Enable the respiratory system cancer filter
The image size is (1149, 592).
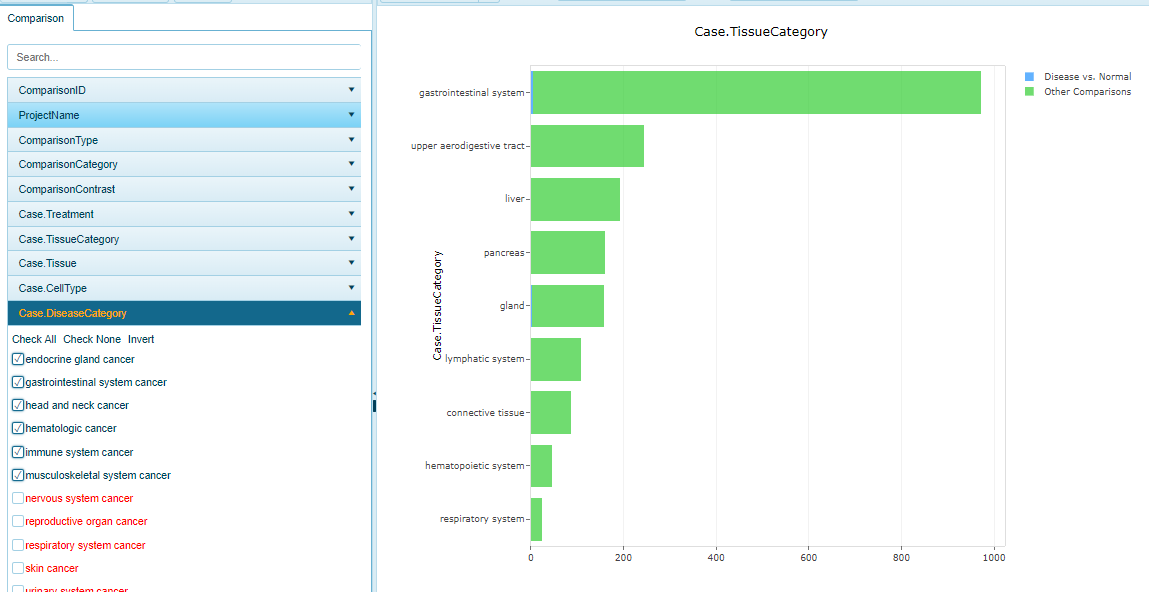(17, 545)
